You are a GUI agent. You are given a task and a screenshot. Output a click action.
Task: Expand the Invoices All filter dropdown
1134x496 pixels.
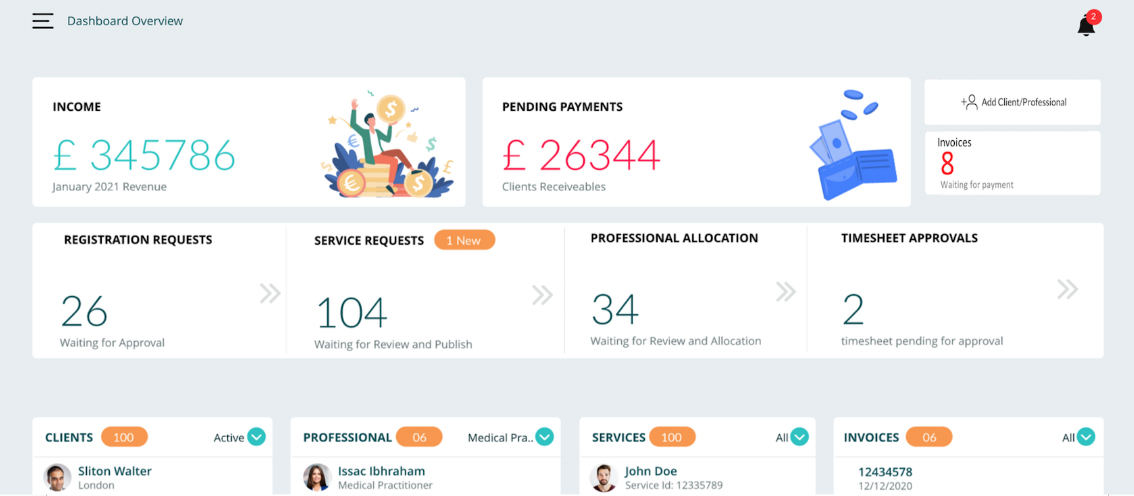(x=1086, y=437)
